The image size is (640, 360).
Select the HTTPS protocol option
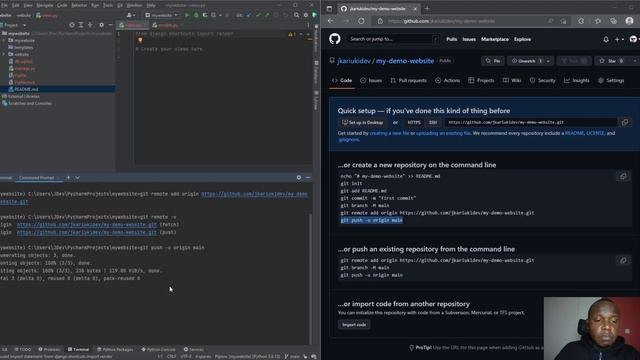click(414, 122)
